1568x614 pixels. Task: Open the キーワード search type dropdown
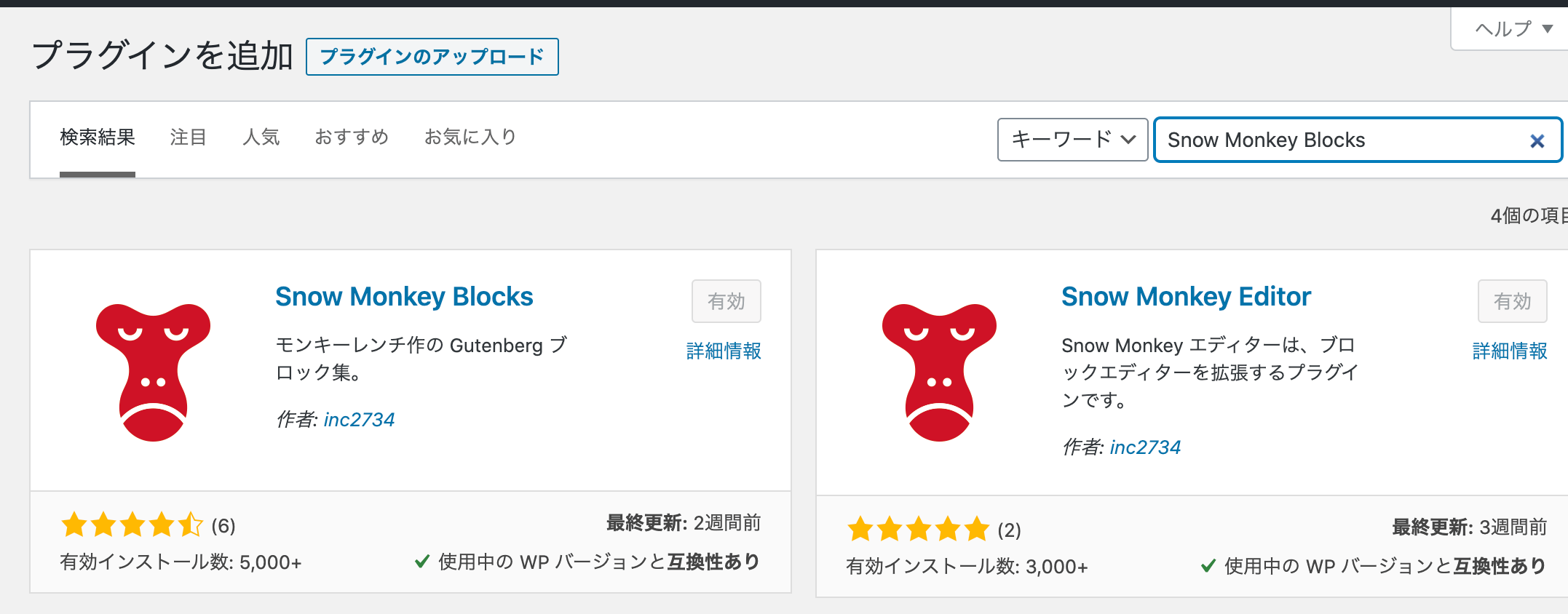click(x=1072, y=140)
